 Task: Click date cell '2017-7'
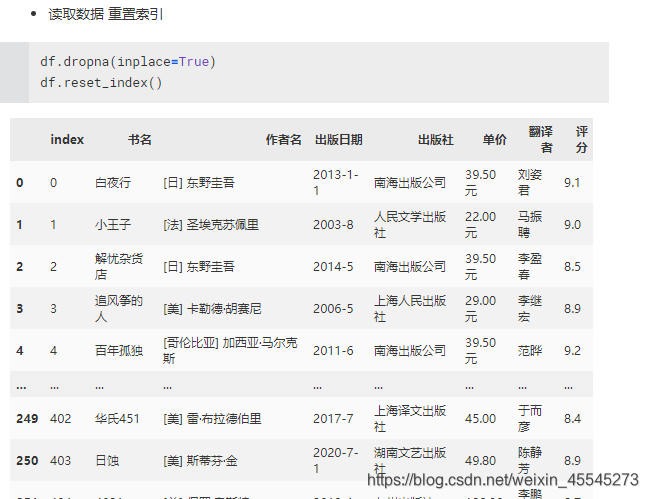[x=333, y=418]
